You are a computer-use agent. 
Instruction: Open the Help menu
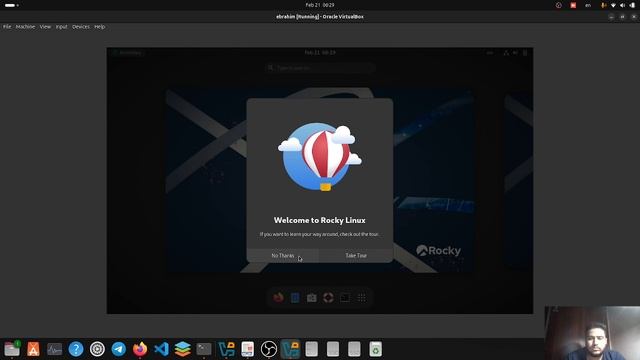pyautogui.click(x=100, y=27)
